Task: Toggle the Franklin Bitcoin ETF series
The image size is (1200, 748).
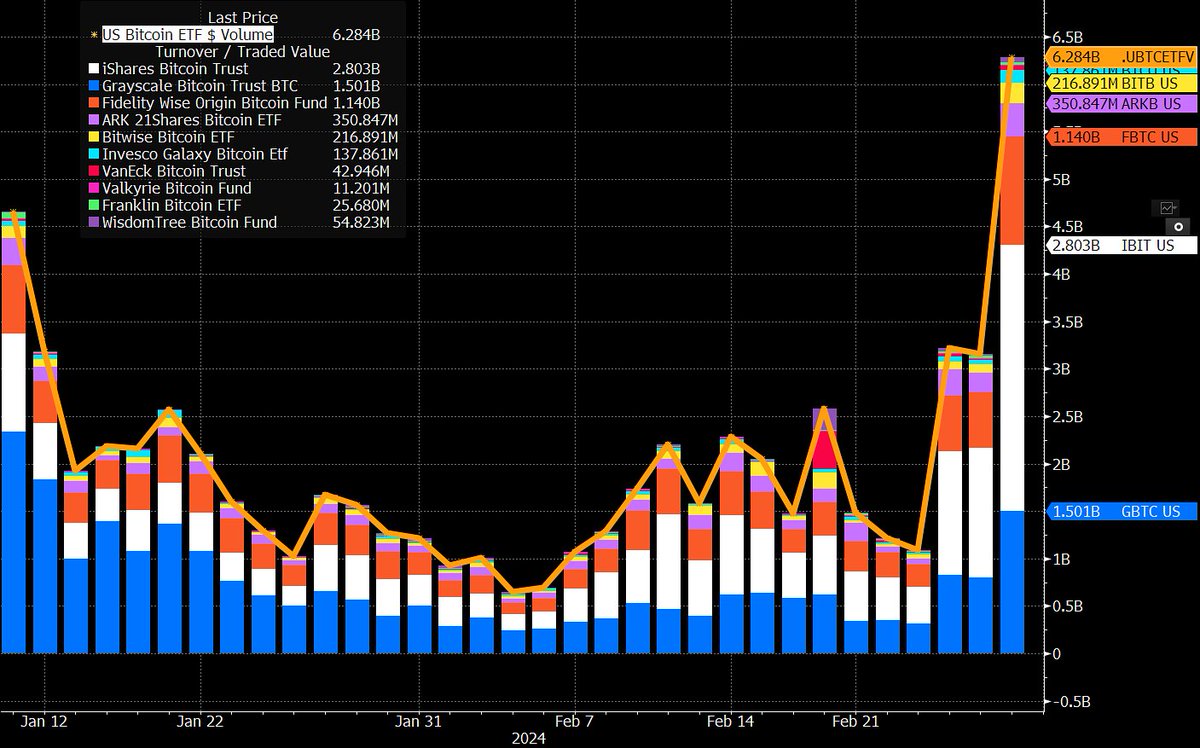Action: [93, 205]
